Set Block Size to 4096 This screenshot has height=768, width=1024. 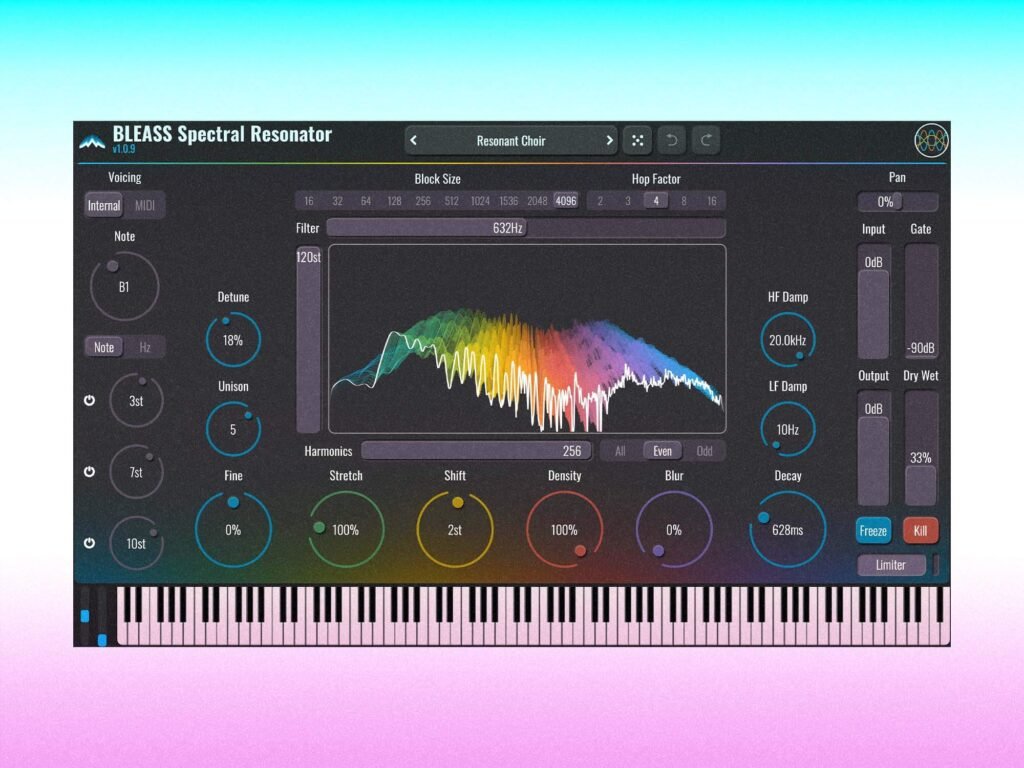(566, 201)
